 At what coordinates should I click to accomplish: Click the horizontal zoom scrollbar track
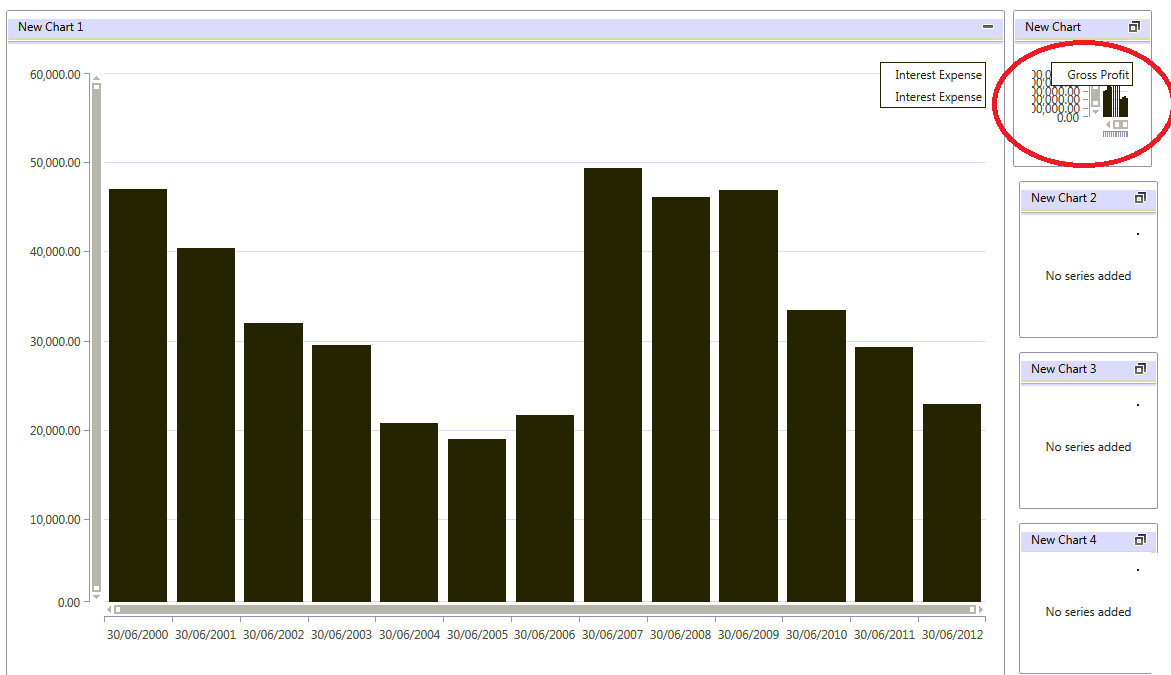click(x=544, y=610)
